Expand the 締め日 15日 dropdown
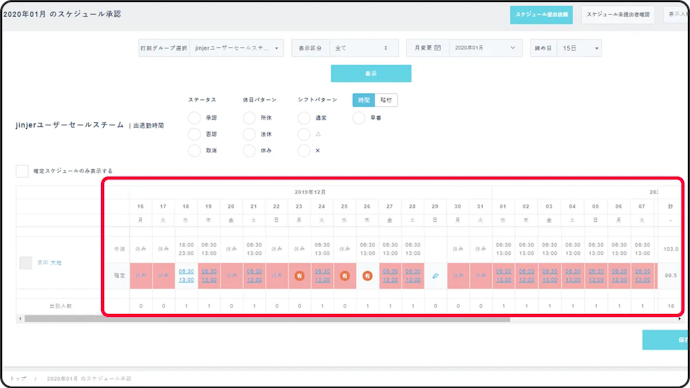This screenshot has width=690, height=388. [x=579, y=48]
